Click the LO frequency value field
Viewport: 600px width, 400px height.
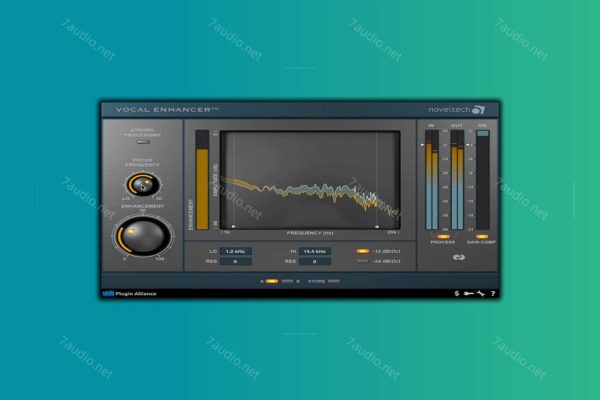[235, 251]
